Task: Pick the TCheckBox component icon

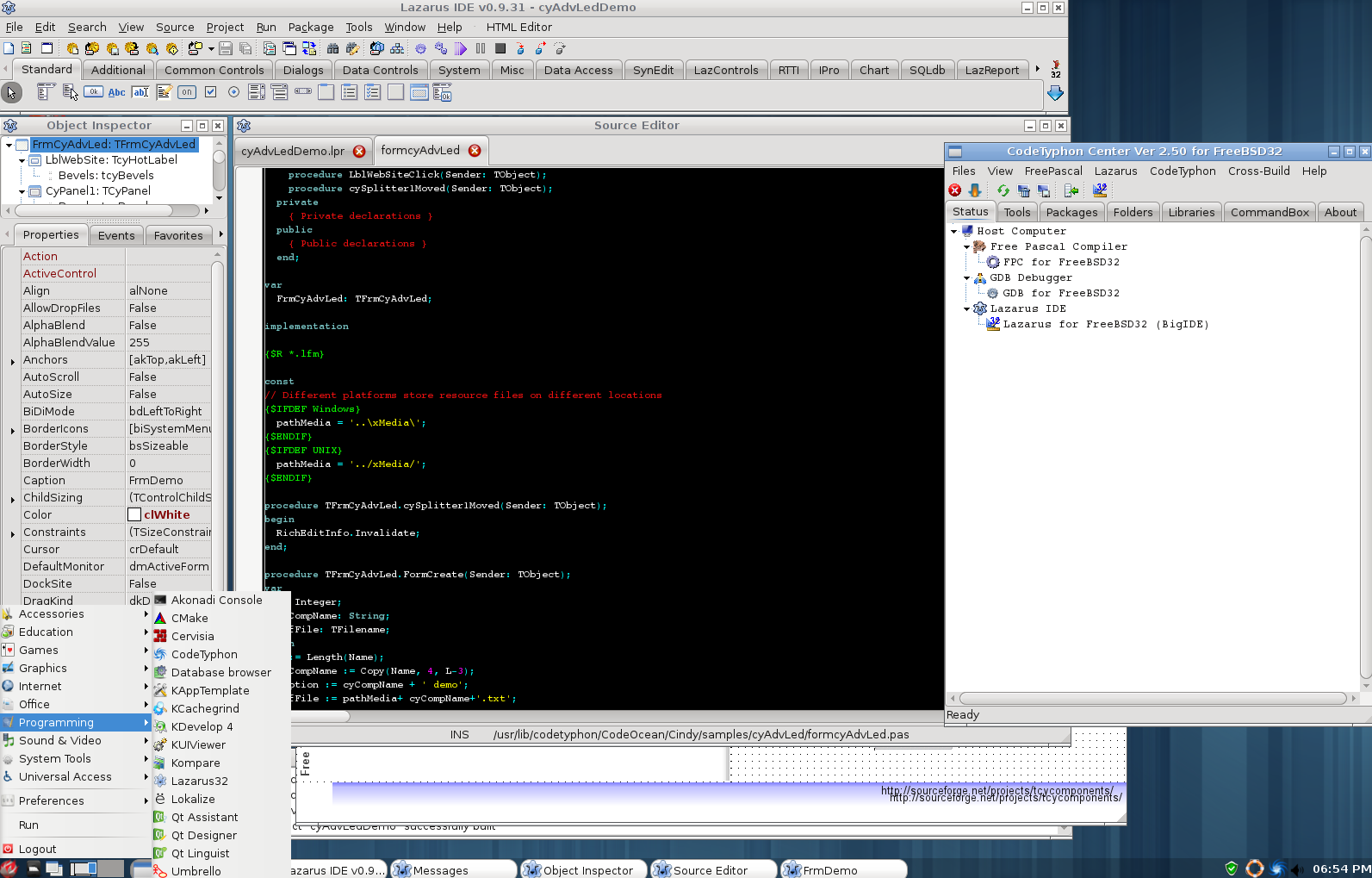Action: (x=210, y=92)
